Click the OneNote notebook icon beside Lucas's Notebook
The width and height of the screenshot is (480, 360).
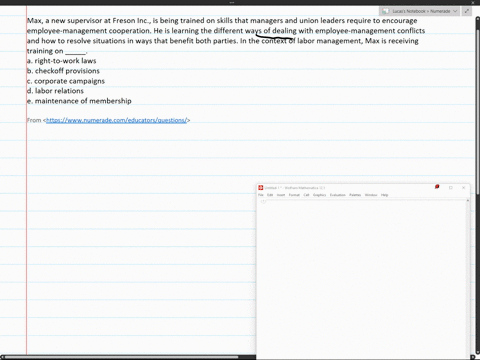coord(385,11)
